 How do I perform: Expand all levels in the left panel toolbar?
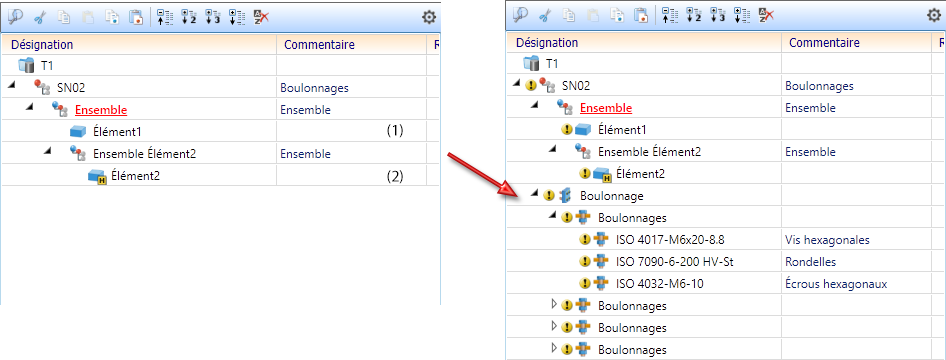(237, 17)
